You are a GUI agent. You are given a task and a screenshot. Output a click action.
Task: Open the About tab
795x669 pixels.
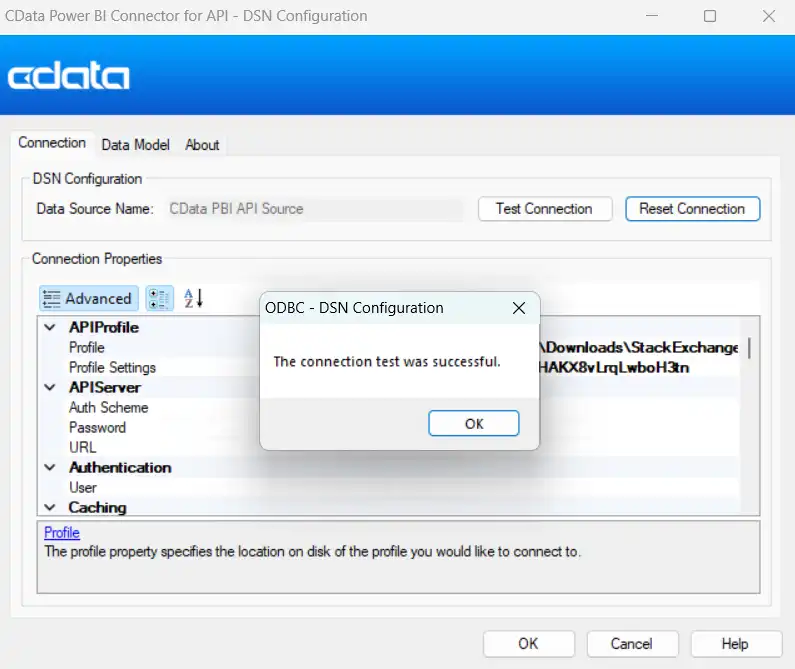(x=202, y=145)
